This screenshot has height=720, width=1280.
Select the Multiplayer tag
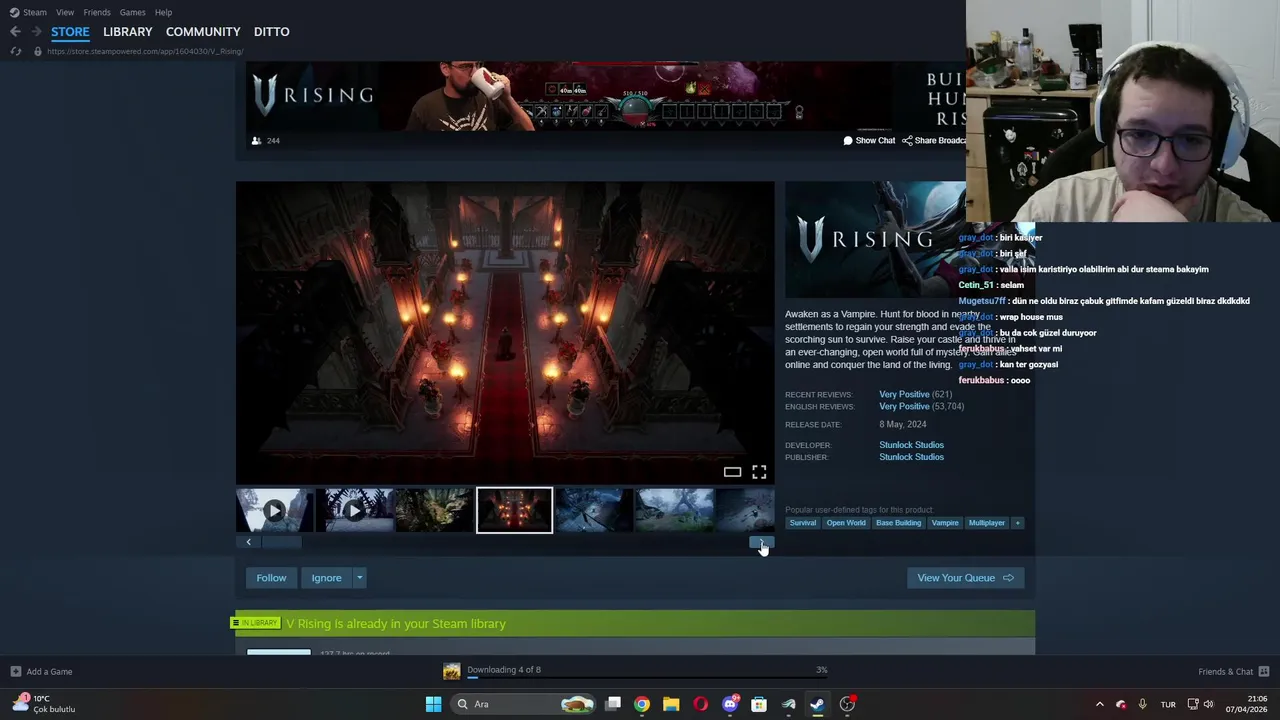(x=987, y=523)
